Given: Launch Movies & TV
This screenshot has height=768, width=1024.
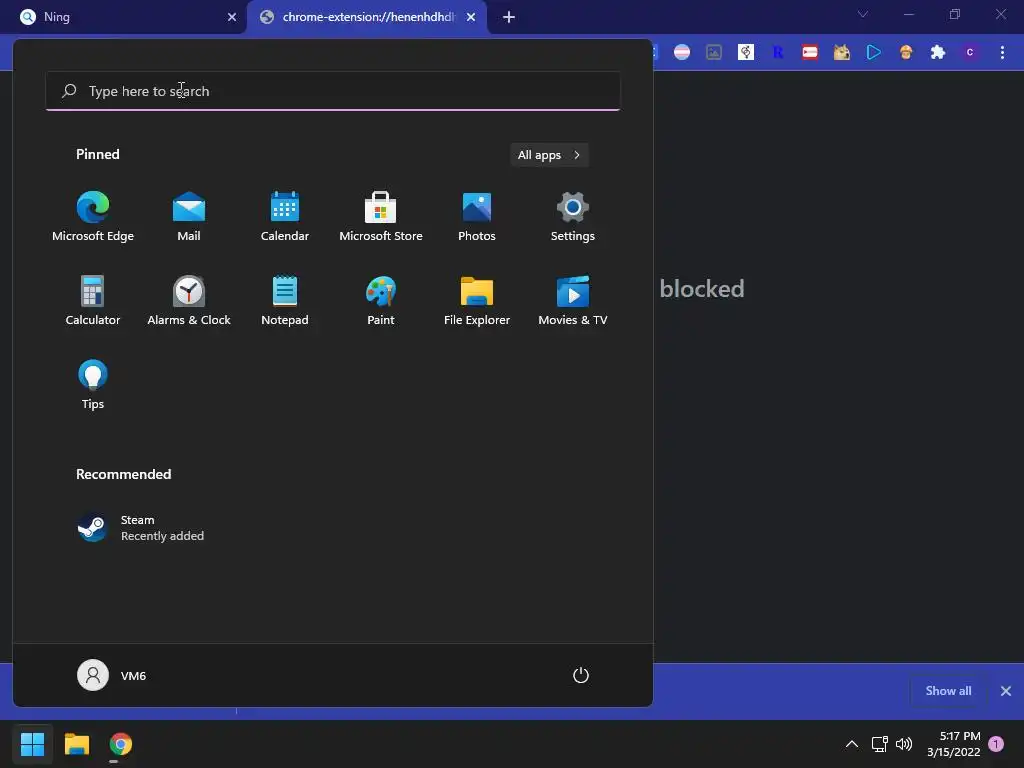Looking at the screenshot, I should 573,301.
